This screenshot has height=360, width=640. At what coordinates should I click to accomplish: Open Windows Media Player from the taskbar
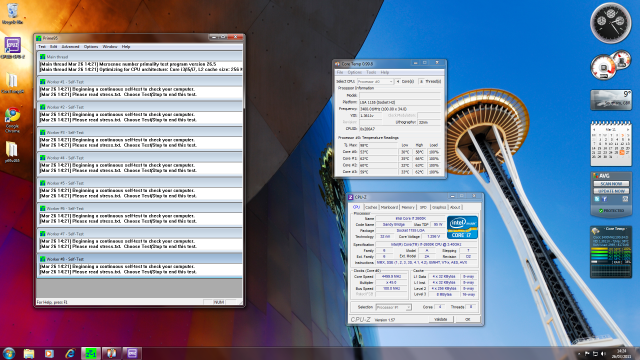click(x=49, y=353)
